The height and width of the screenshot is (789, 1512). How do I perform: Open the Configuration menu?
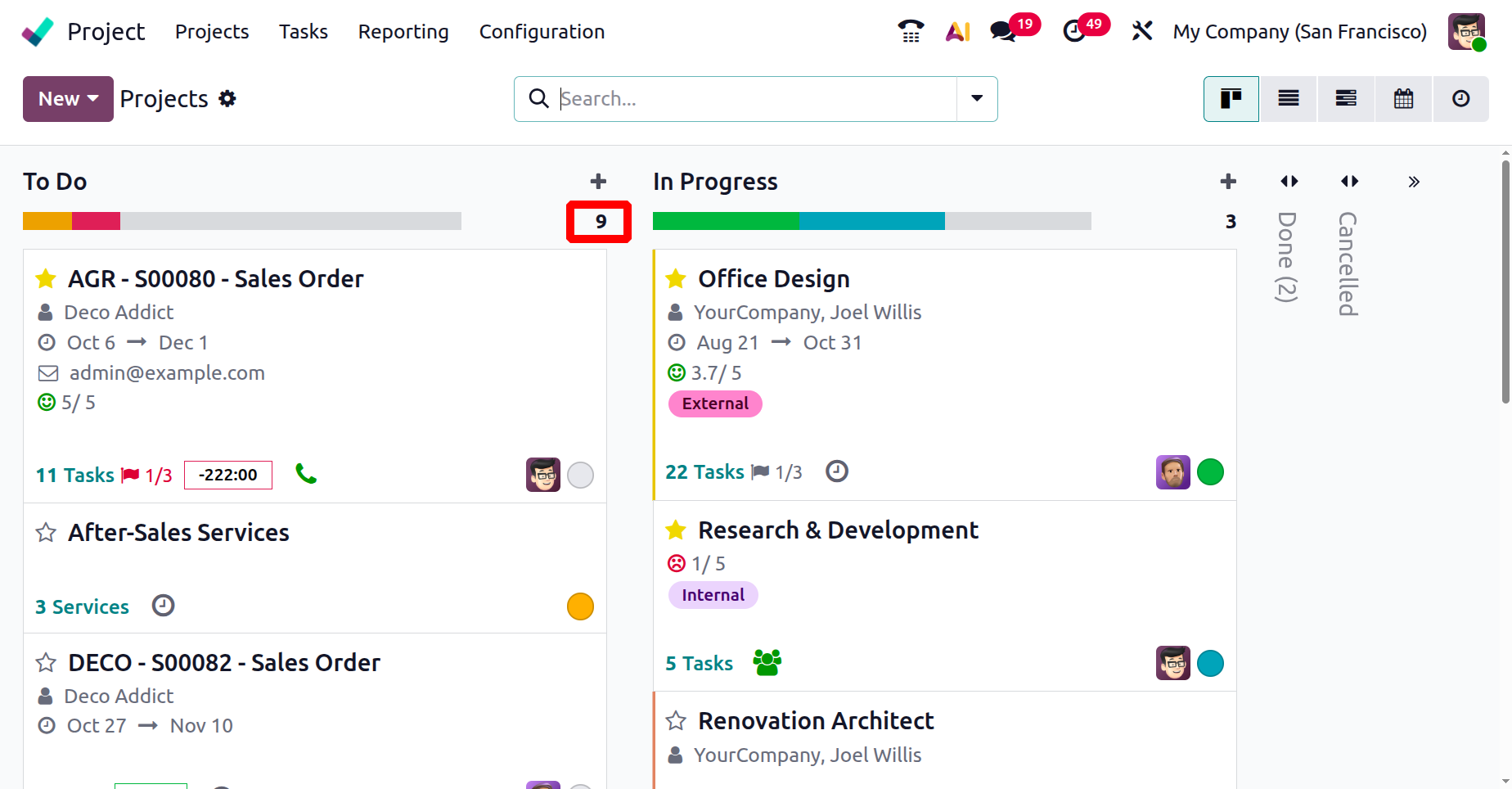tap(542, 32)
